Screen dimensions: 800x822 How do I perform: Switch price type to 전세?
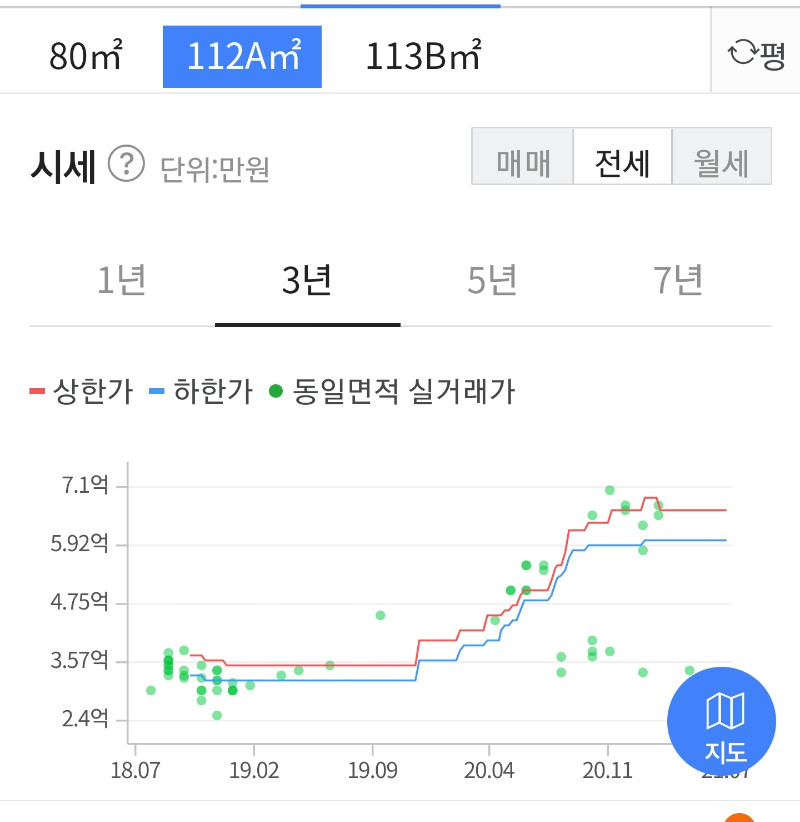tap(622, 156)
